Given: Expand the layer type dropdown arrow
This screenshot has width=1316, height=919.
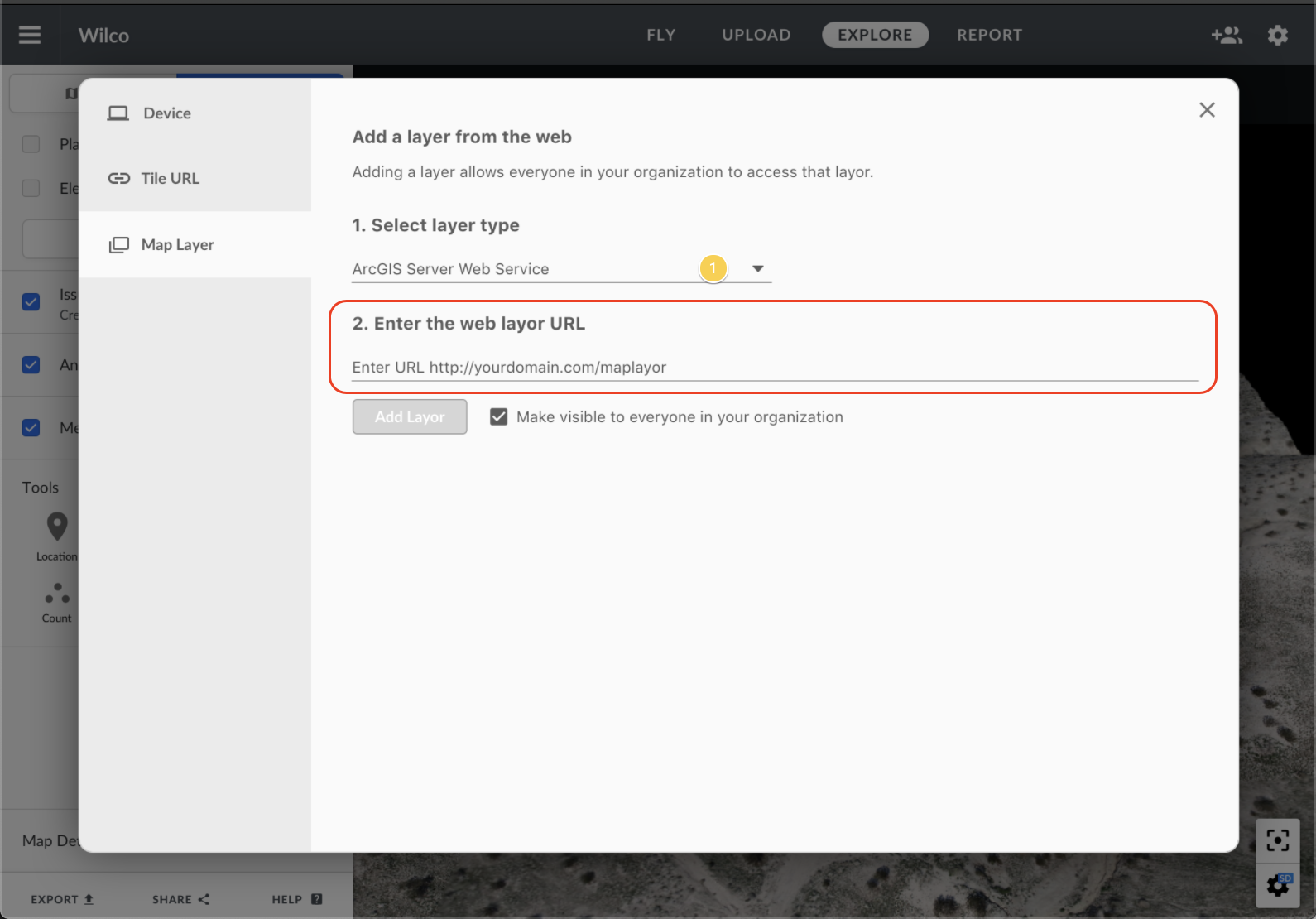Looking at the screenshot, I should point(757,268).
